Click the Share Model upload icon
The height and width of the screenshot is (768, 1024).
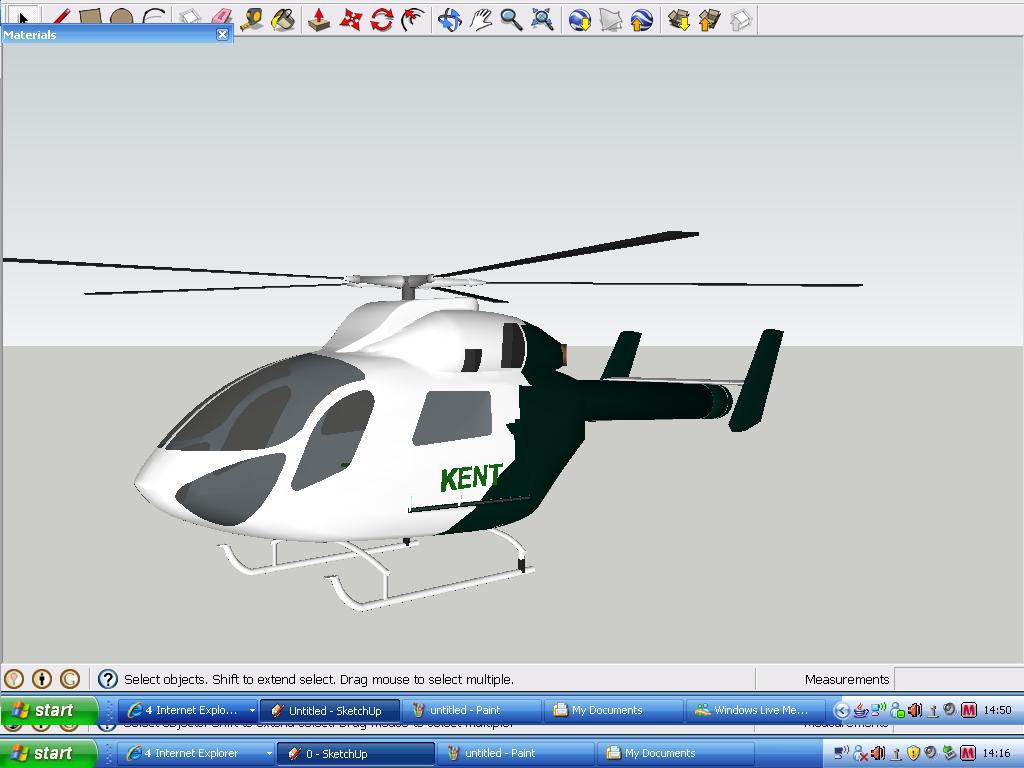[x=710, y=20]
